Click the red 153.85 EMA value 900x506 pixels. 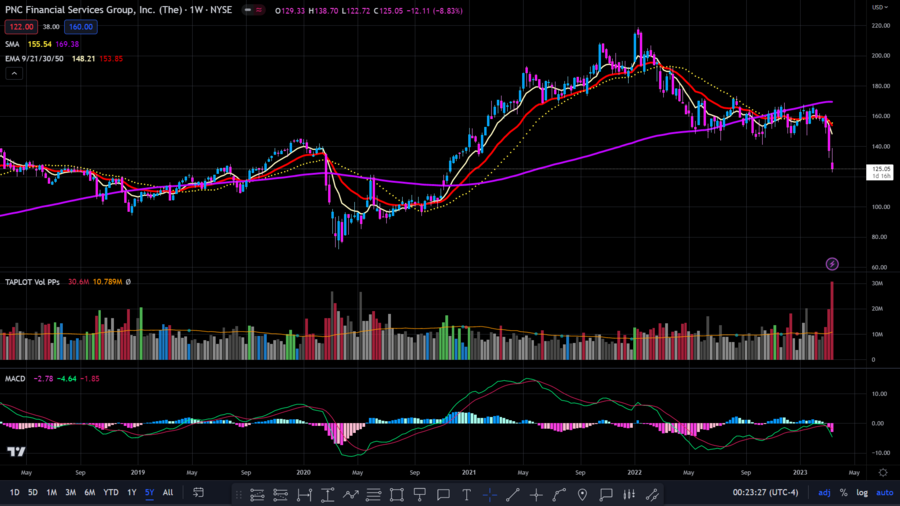(x=111, y=59)
